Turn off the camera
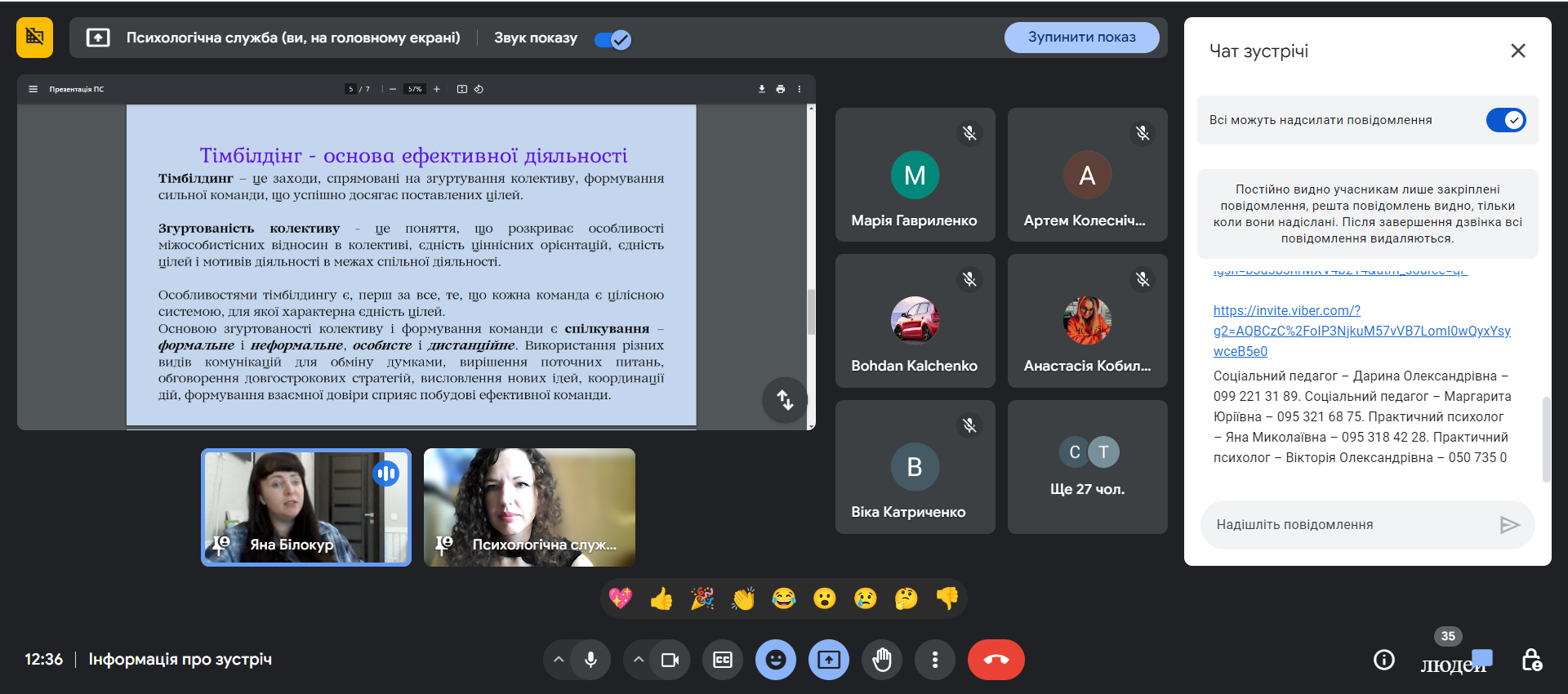Screen dimensions: 1568x694 (x=670, y=660)
